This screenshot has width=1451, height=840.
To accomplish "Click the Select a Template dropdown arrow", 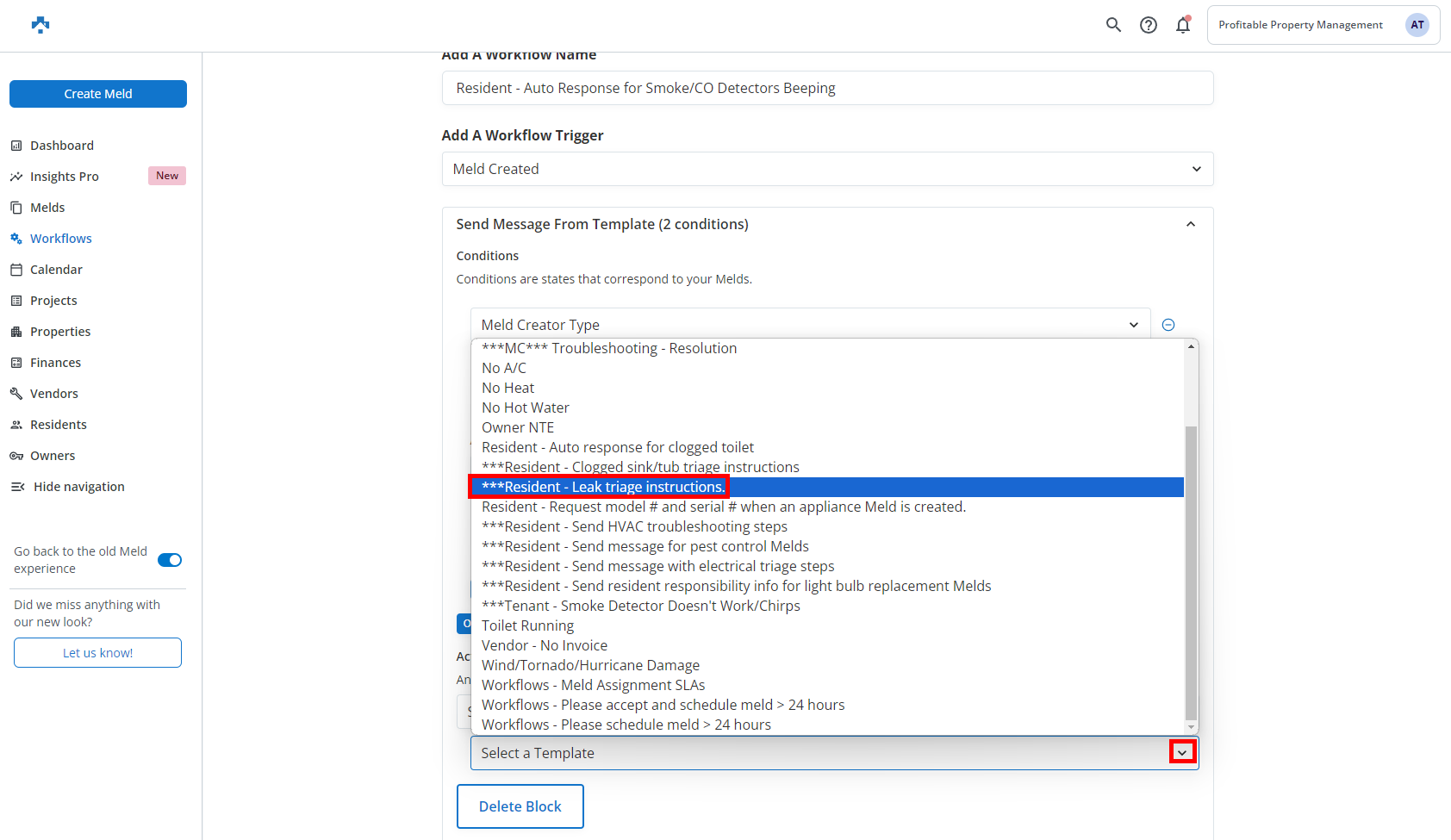I will [1182, 752].
